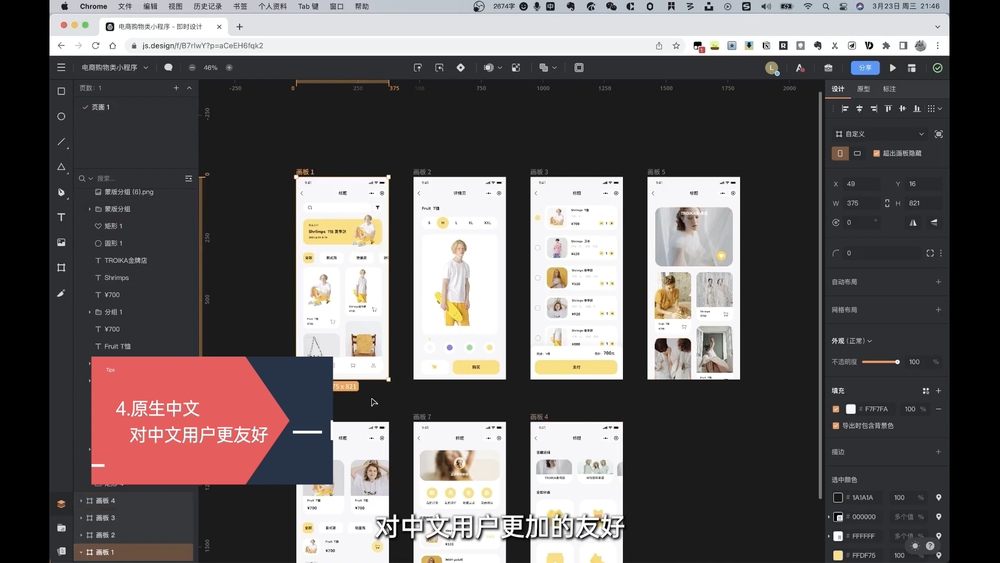Image resolution: width=1000 pixels, height=563 pixels.
Task: Switch to the 设计 tab
Action: coord(837,89)
